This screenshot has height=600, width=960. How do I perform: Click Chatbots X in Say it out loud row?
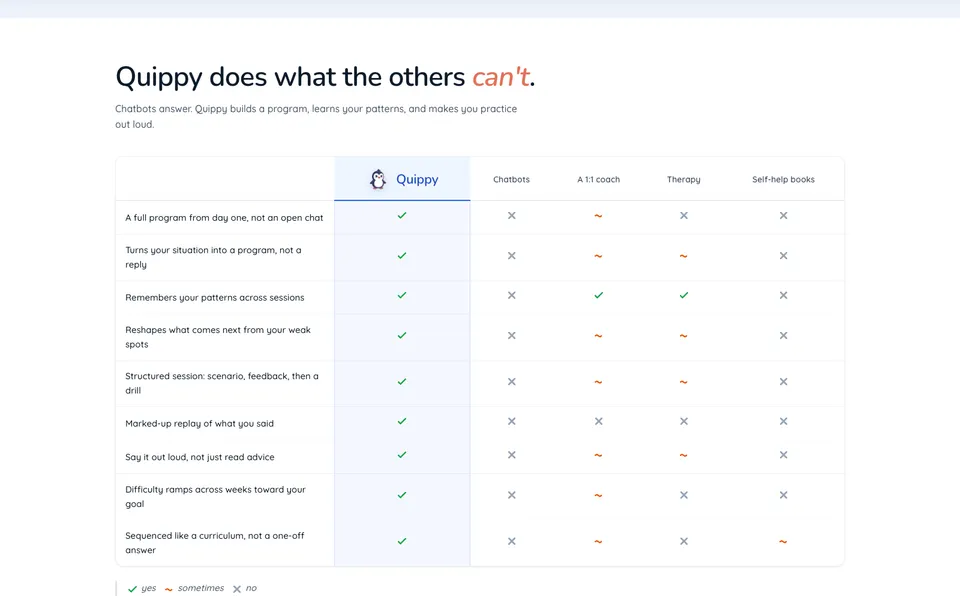511,455
